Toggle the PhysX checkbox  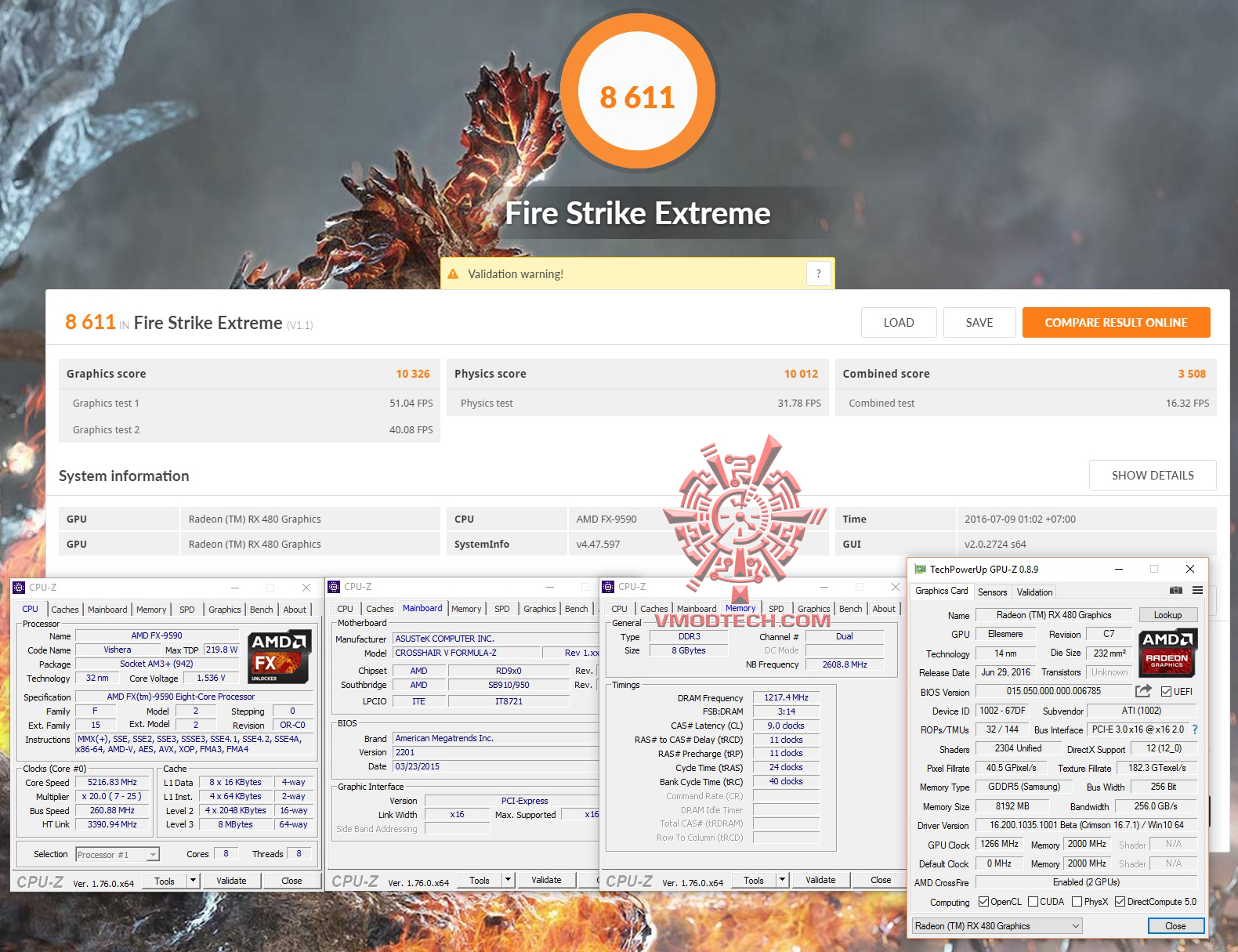click(x=1077, y=902)
